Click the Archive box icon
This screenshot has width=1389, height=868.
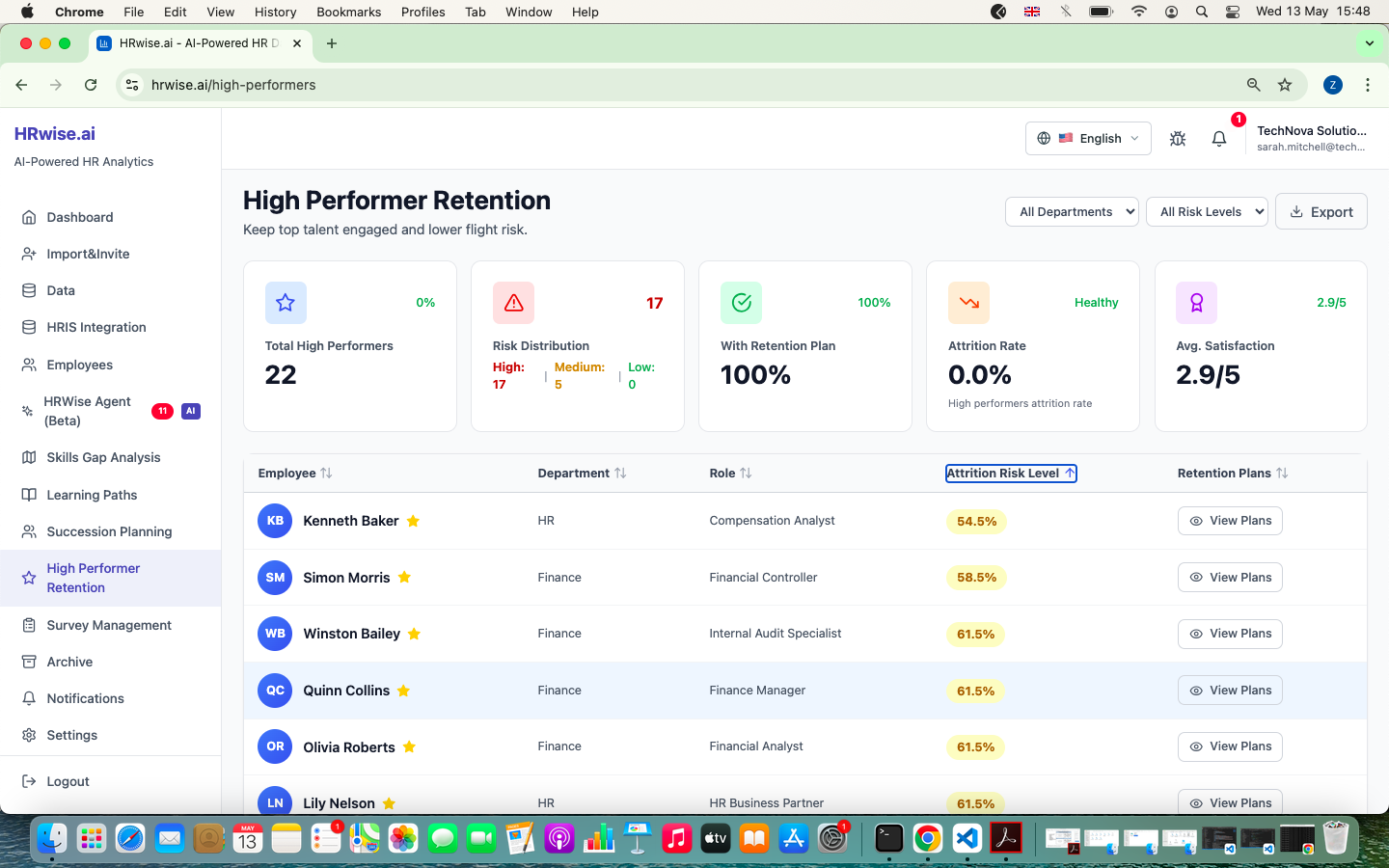tap(29, 662)
